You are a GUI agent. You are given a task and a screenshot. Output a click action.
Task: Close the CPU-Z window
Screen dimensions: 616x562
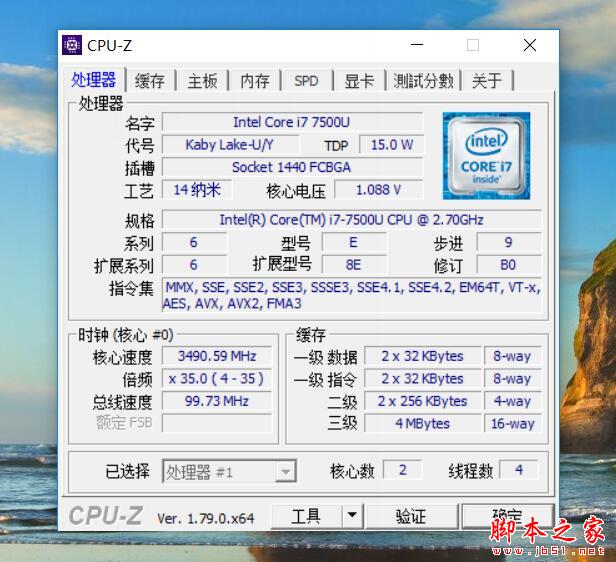point(530,45)
